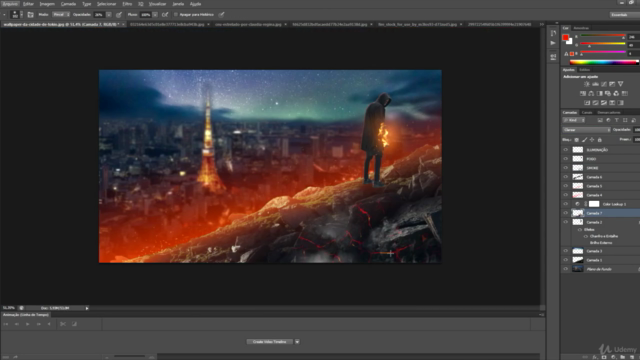Select the Camada 2 layer thumbnail
640x360 pixels.
[578, 222]
